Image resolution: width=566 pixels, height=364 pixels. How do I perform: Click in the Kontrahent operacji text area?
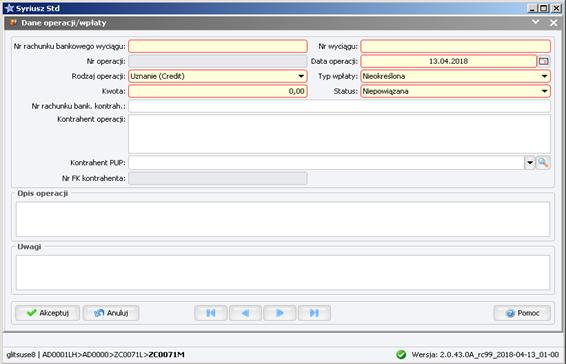click(x=339, y=134)
